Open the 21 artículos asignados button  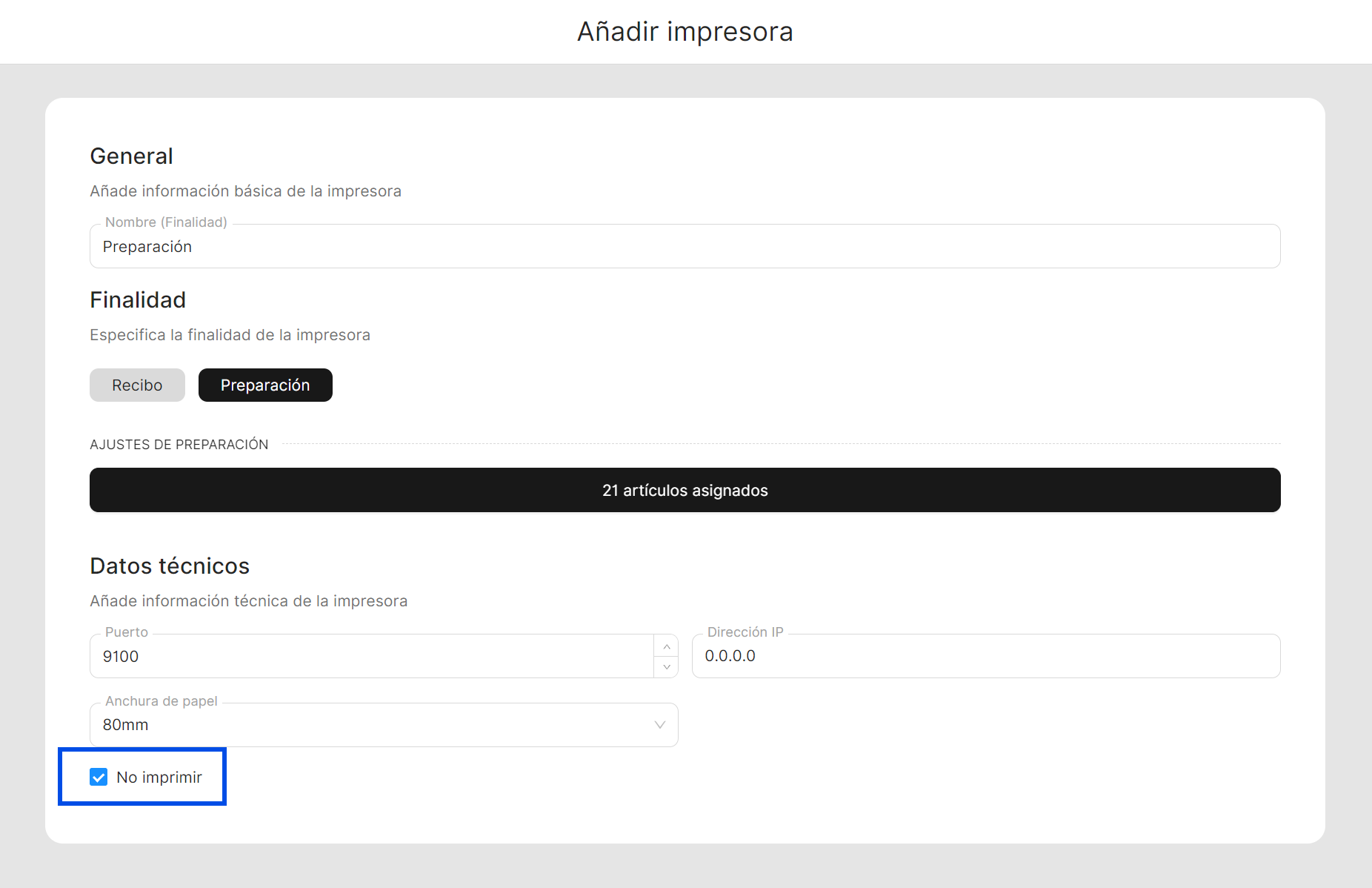coord(685,490)
